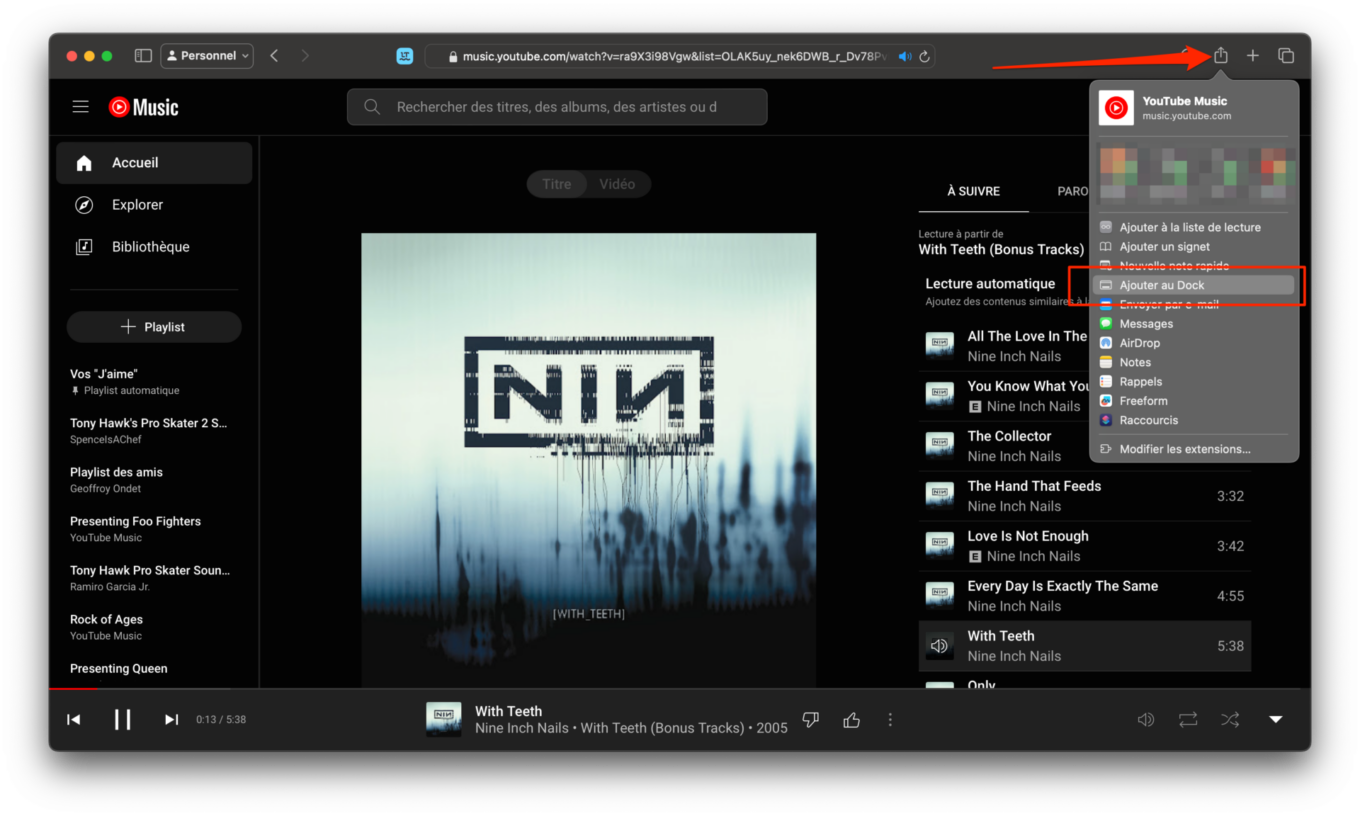This screenshot has width=1360, height=816.
Task: Click the search field
Action: click(557, 107)
